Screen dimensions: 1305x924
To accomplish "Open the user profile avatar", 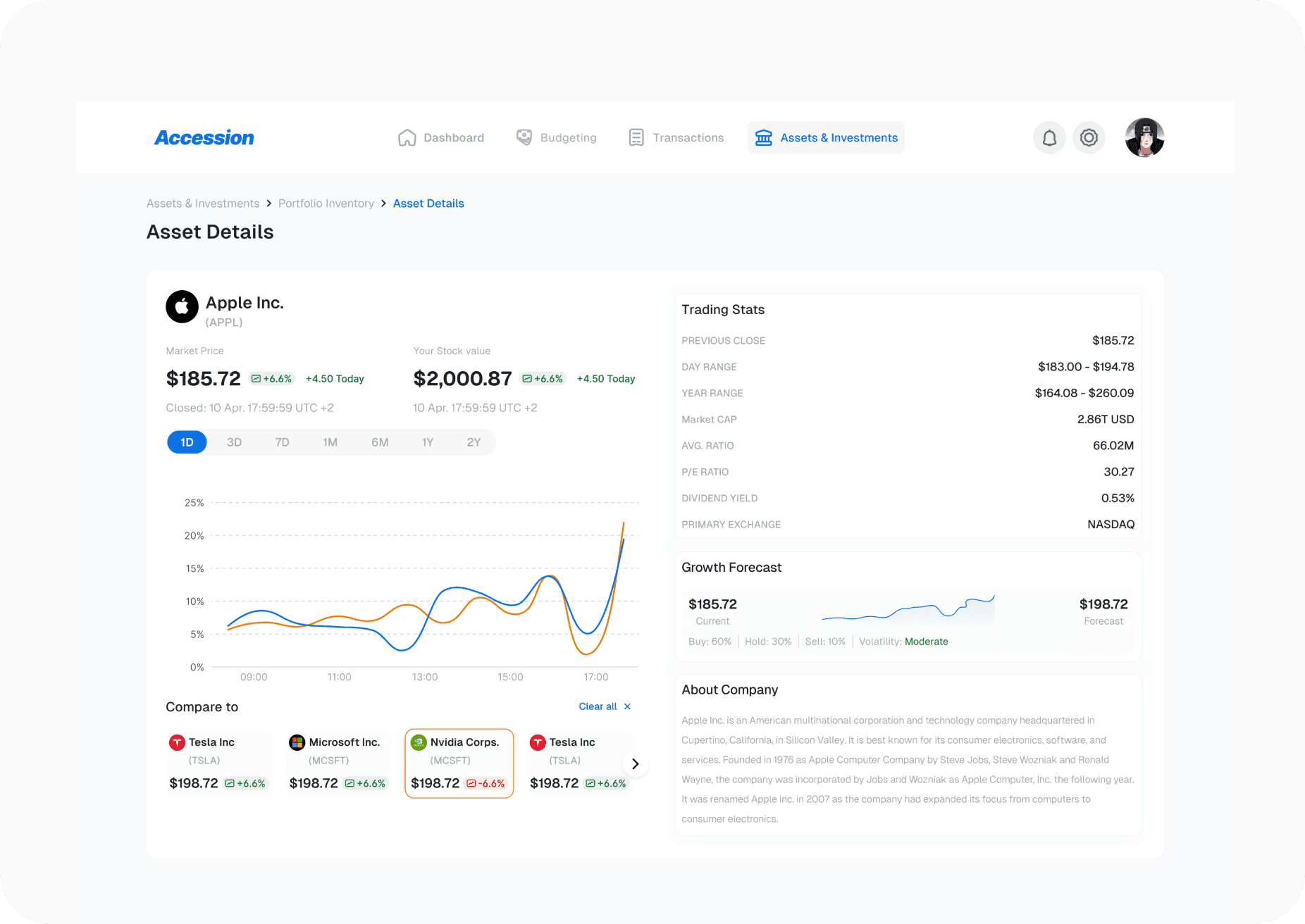I will coord(1144,137).
